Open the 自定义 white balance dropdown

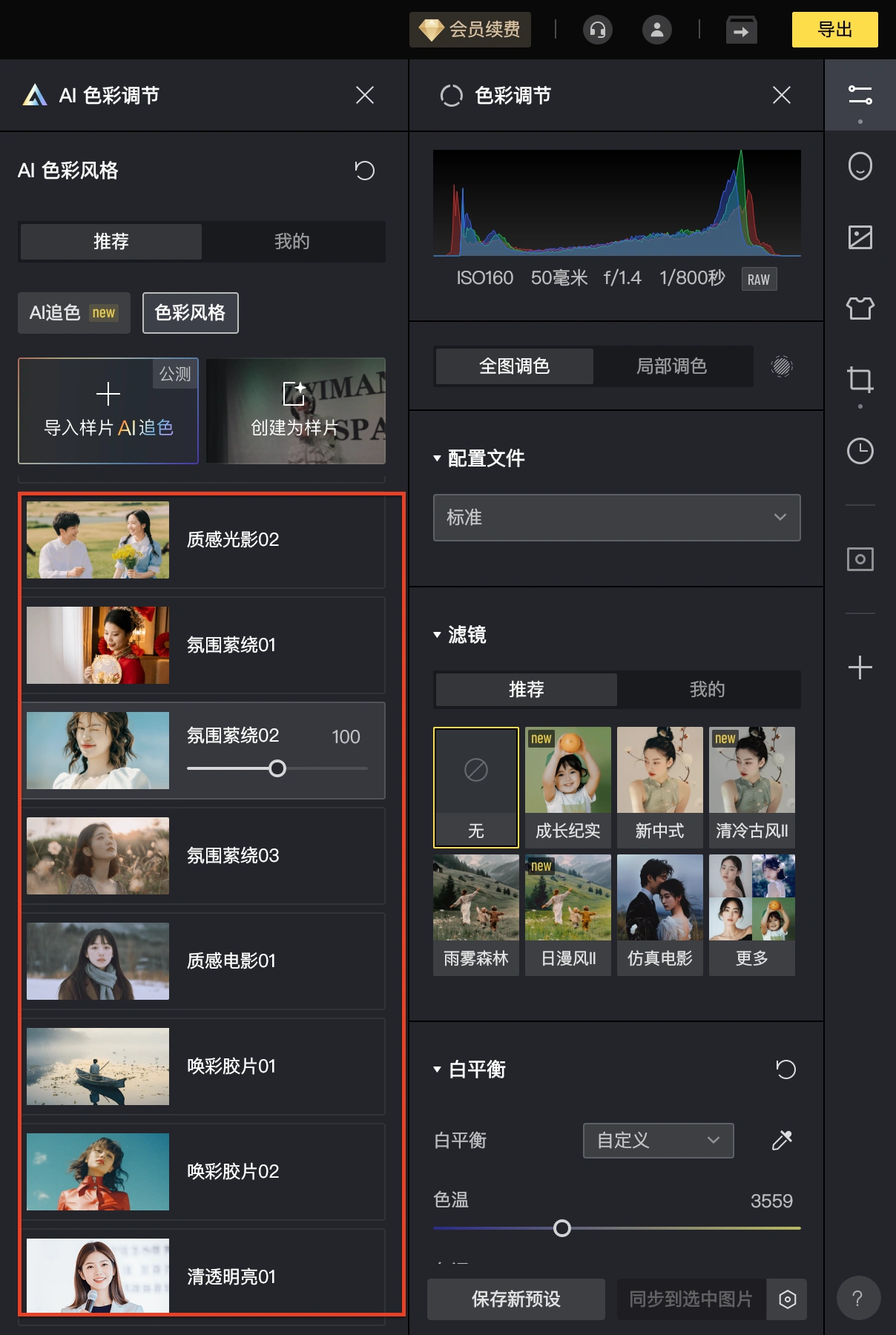point(658,1140)
